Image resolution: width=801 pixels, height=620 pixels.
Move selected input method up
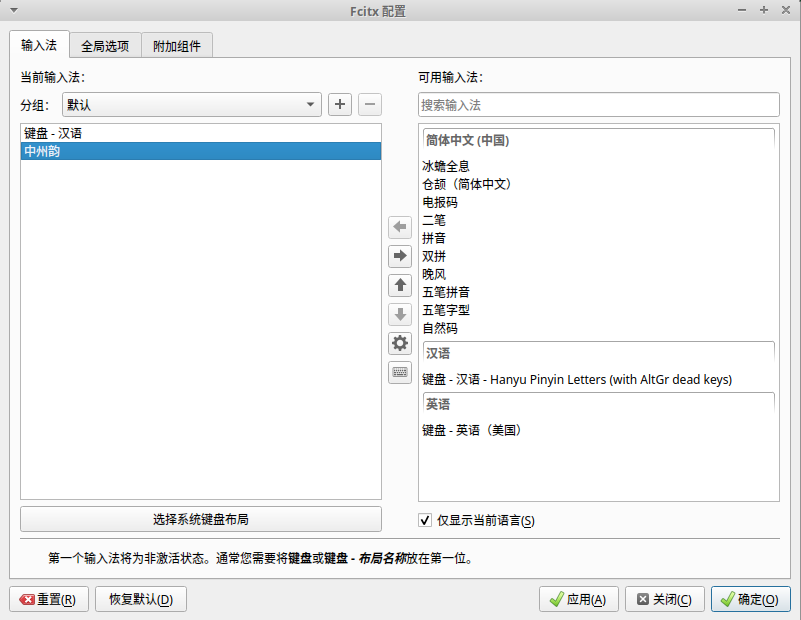tap(400, 285)
